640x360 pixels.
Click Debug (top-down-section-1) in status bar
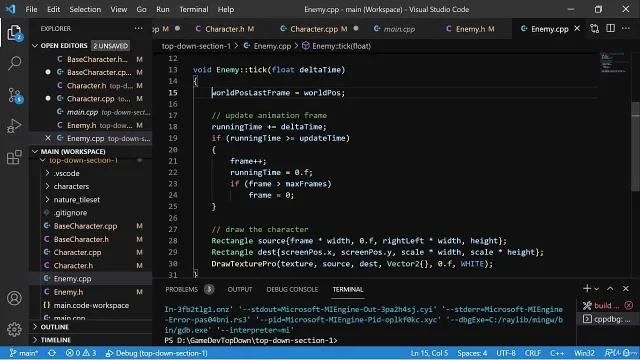click(157, 353)
